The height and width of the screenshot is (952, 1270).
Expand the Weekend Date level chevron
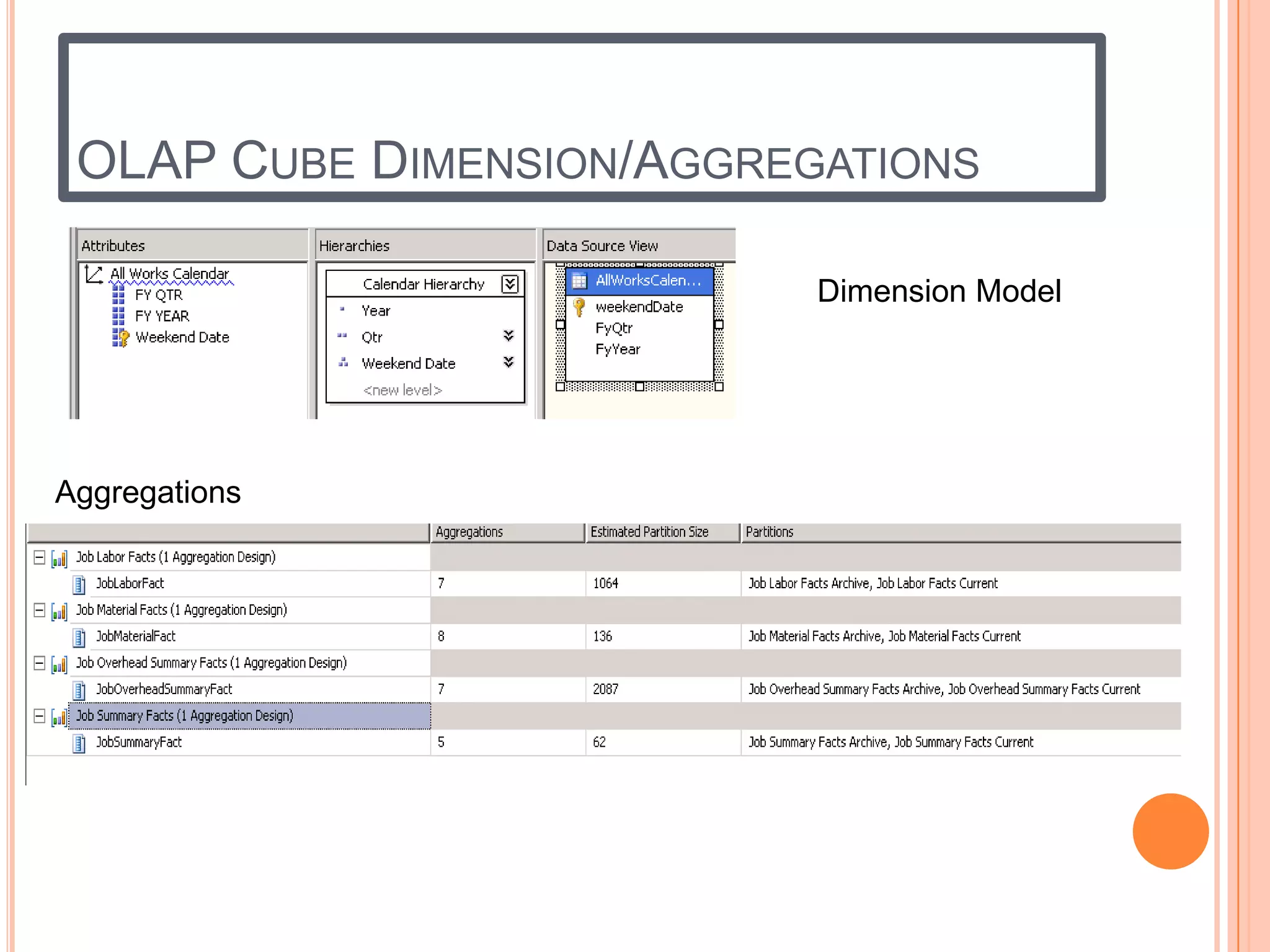click(508, 362)
